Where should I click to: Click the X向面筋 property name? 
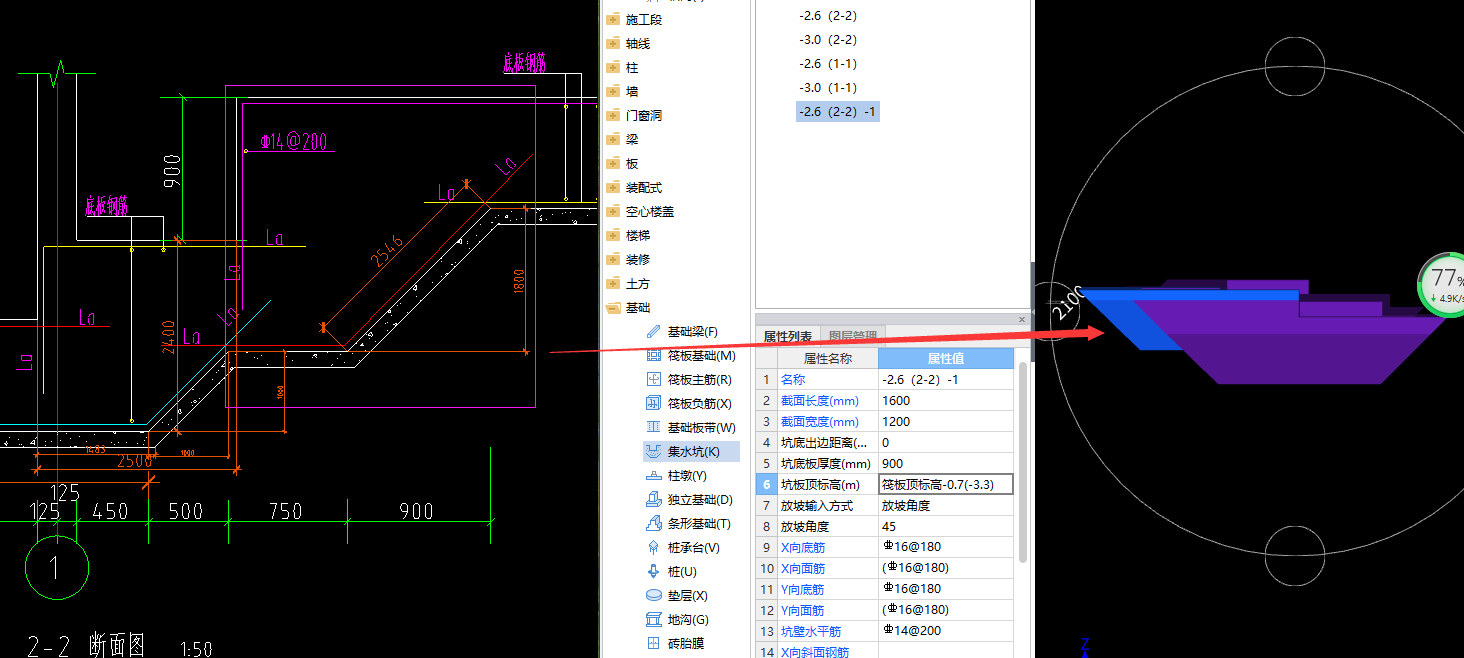click(803, 568)
